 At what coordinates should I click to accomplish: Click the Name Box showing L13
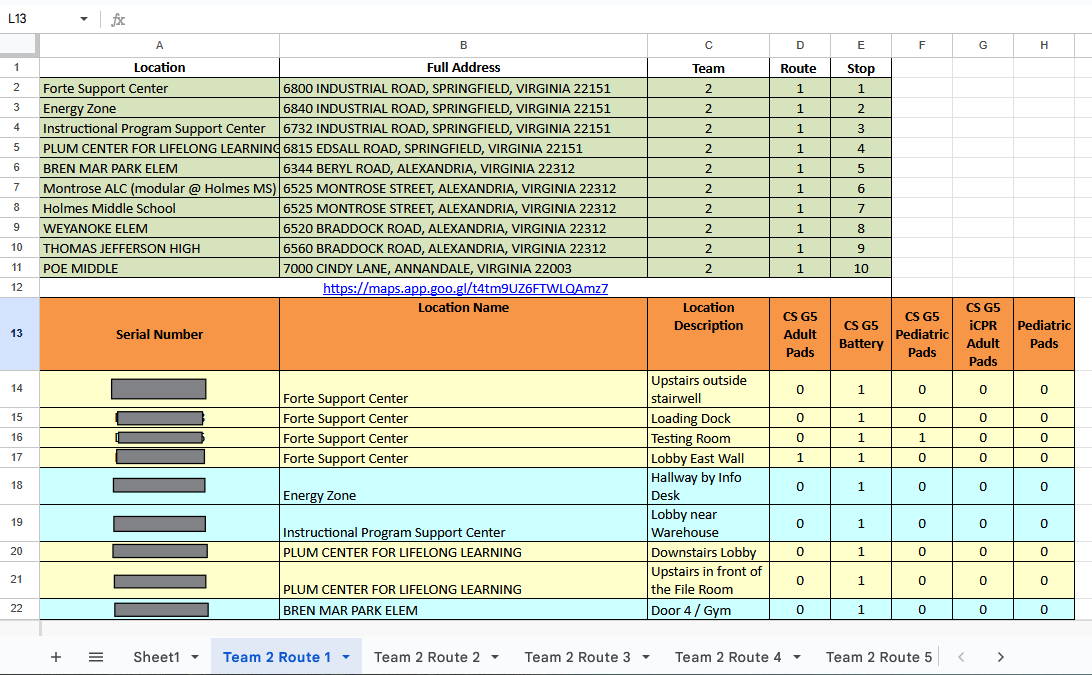click(38, 19)
